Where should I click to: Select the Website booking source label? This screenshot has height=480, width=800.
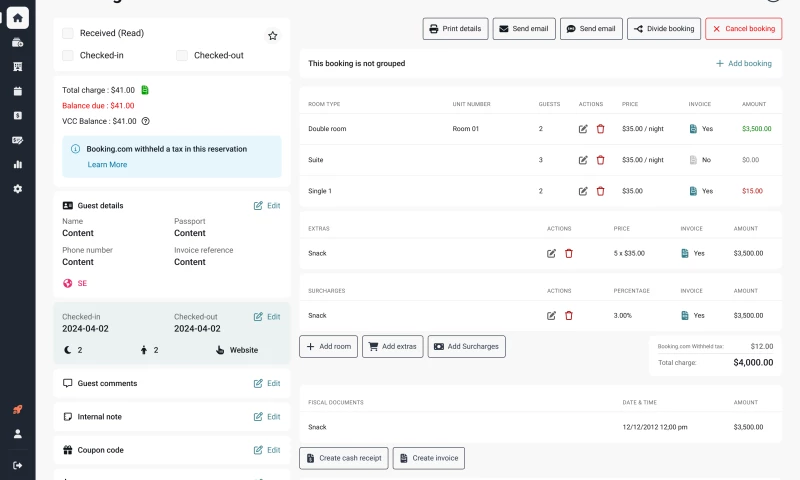(x=243, y=350)
